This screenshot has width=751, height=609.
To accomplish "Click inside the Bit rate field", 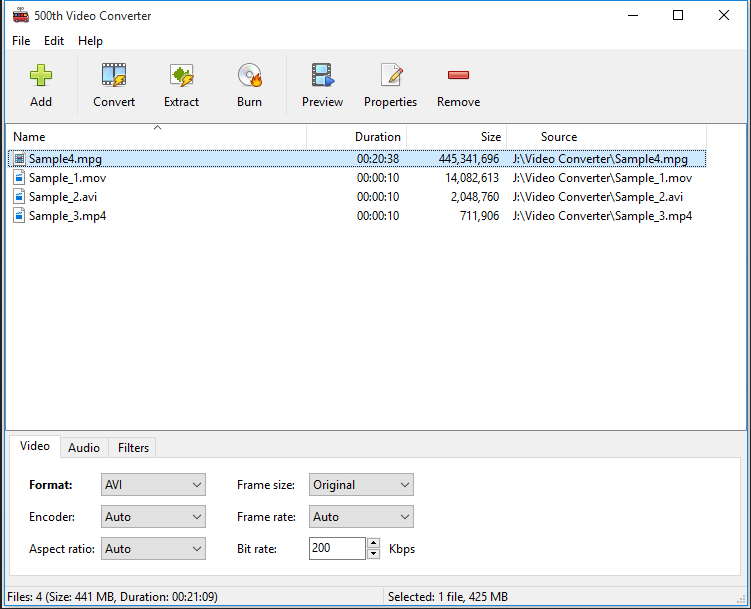I will [x=337, y=548].
